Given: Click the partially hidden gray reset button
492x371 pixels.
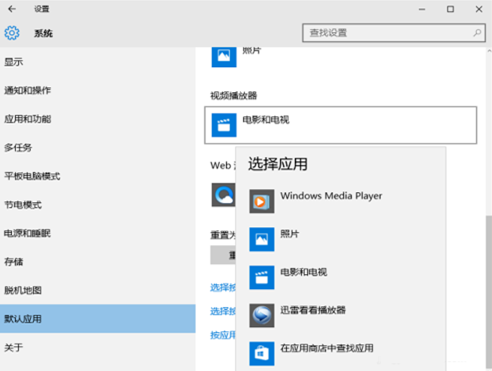Looking at the screenshot, I should point(223,255).
